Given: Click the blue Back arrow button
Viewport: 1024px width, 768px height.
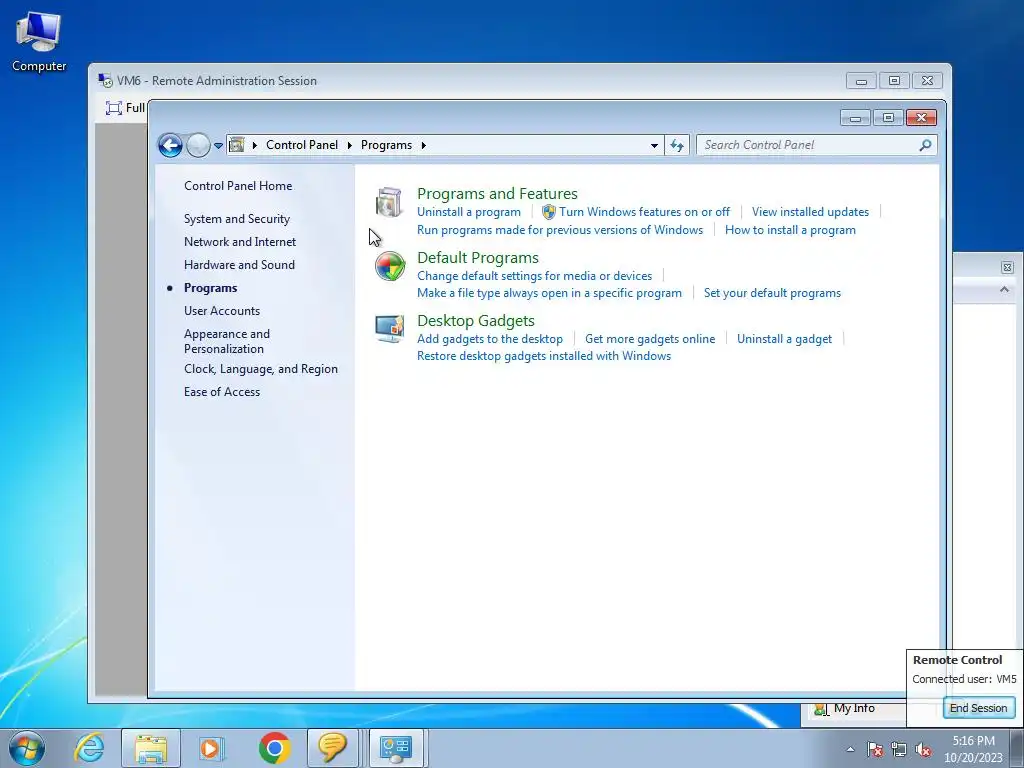Looking at the screenshot, I should point(170,145).
